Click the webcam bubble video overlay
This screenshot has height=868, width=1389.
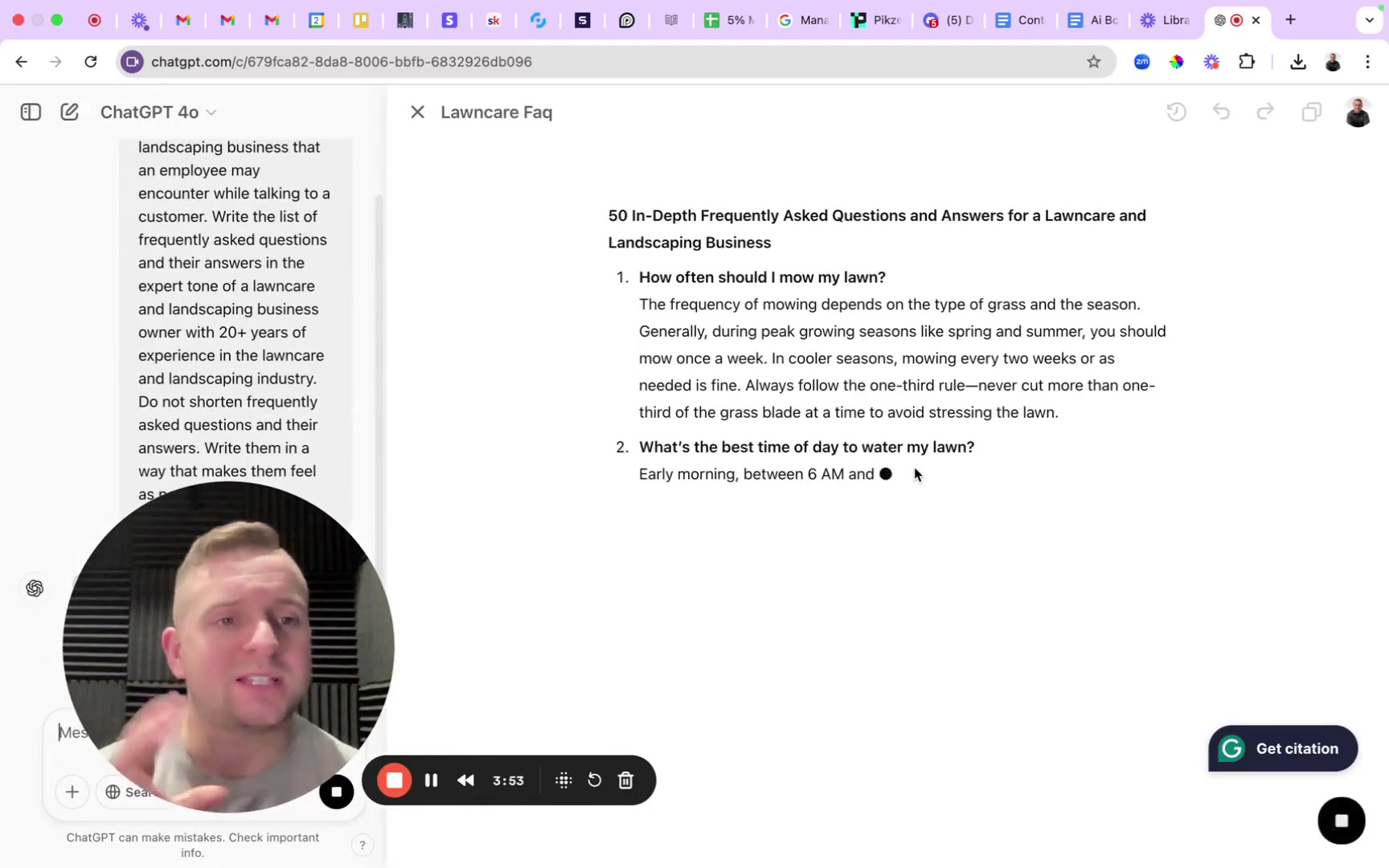pyautogui.click(x=228, y=647)
